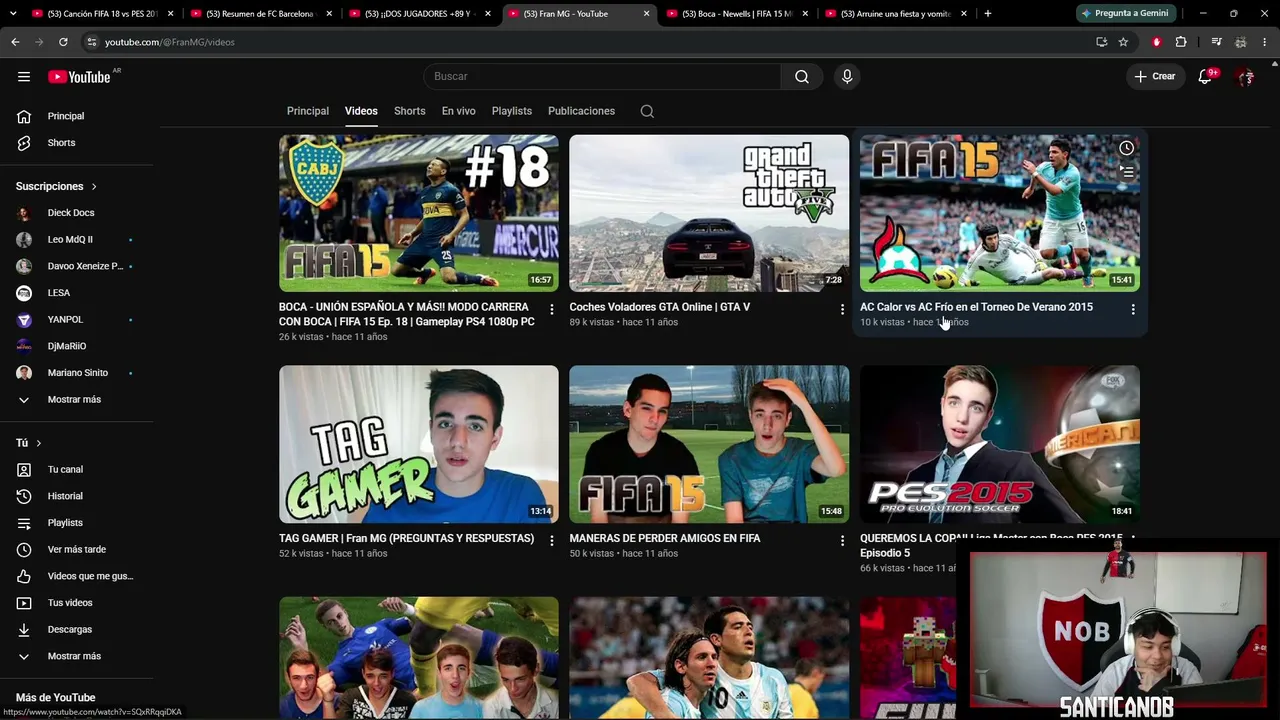Open the browser media controls icon
The image size is (1280, 720).
tap(1216, 42)
